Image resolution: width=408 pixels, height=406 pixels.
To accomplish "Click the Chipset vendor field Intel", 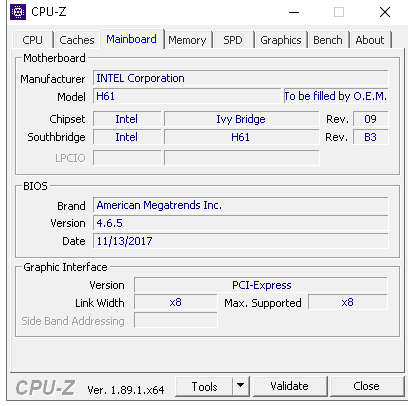I will (x=127, y=119).
